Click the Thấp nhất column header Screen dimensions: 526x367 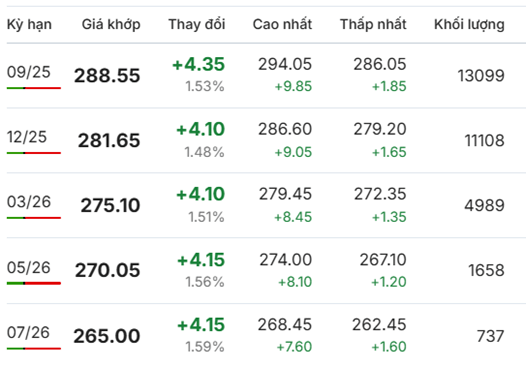click(373, 24)
